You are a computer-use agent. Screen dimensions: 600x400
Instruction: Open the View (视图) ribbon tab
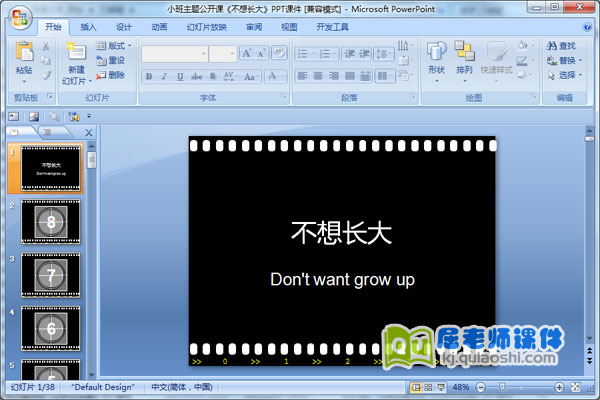coord(289,27)
